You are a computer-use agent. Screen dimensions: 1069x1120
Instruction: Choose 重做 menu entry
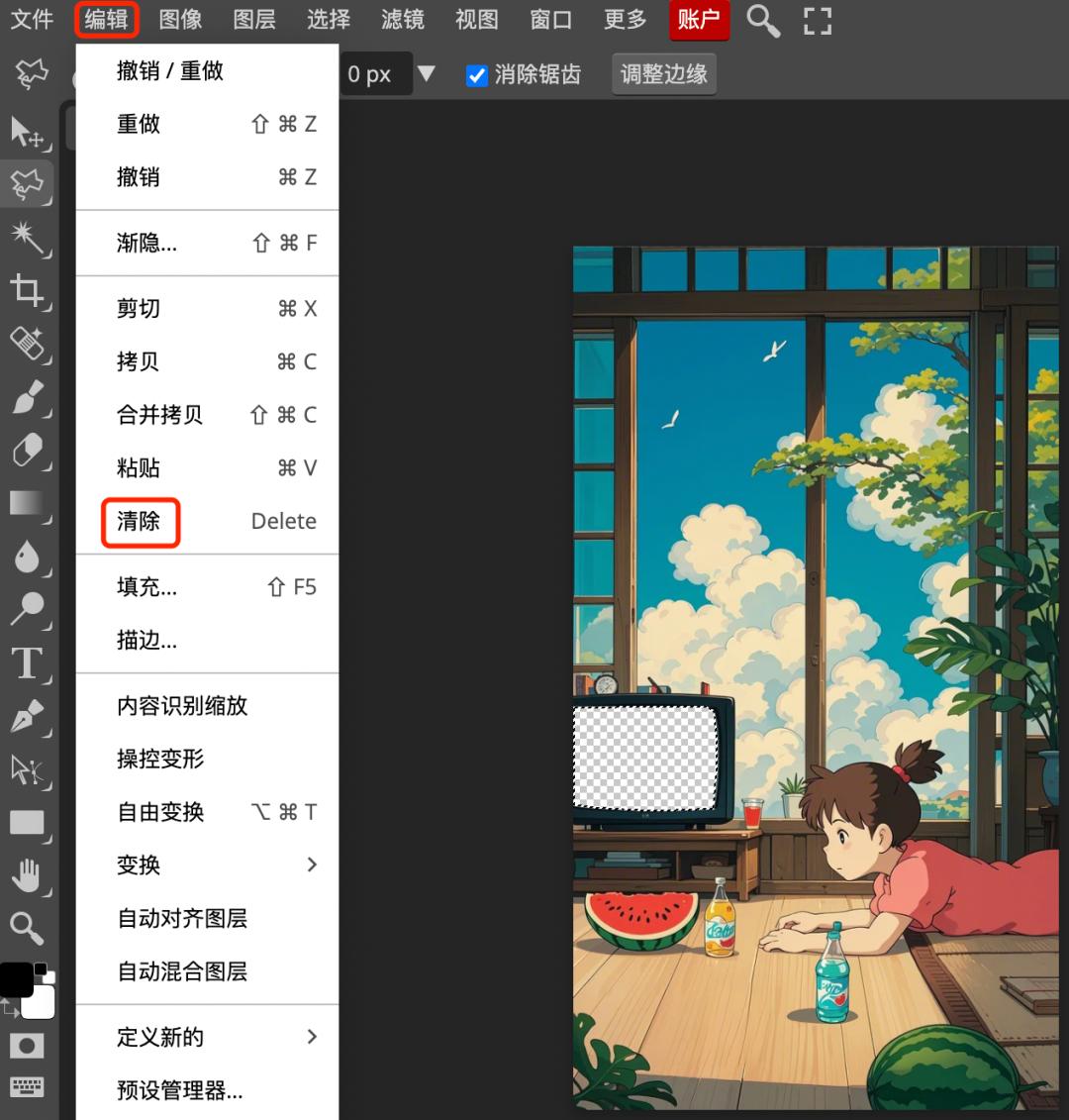[207, 124]
